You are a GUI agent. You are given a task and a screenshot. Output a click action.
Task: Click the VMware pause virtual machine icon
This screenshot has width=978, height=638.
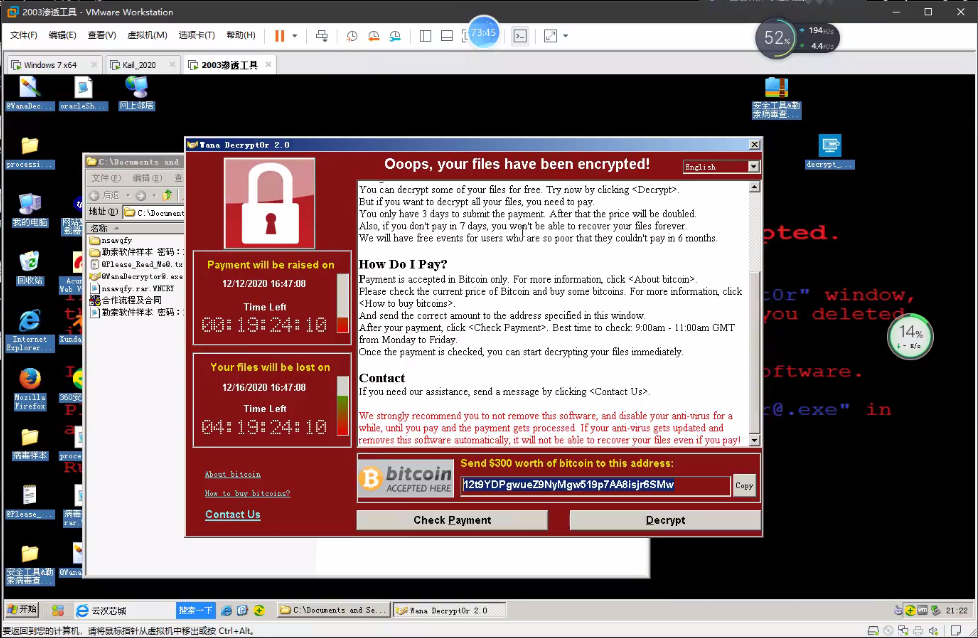click(x=280, y=36)
